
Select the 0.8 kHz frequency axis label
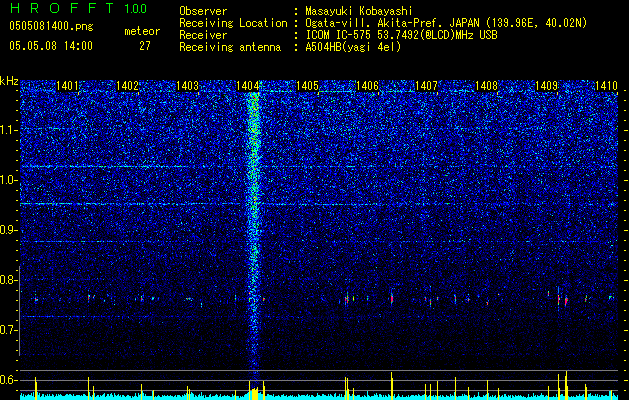click(x=8, y=280)
